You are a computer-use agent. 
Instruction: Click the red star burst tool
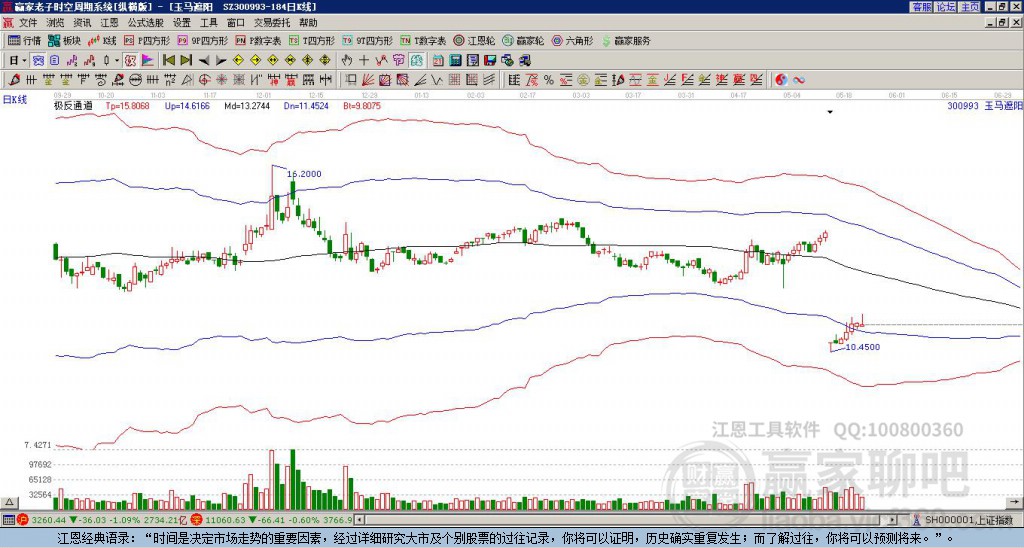pyautogui.click(x=221, y=80)
